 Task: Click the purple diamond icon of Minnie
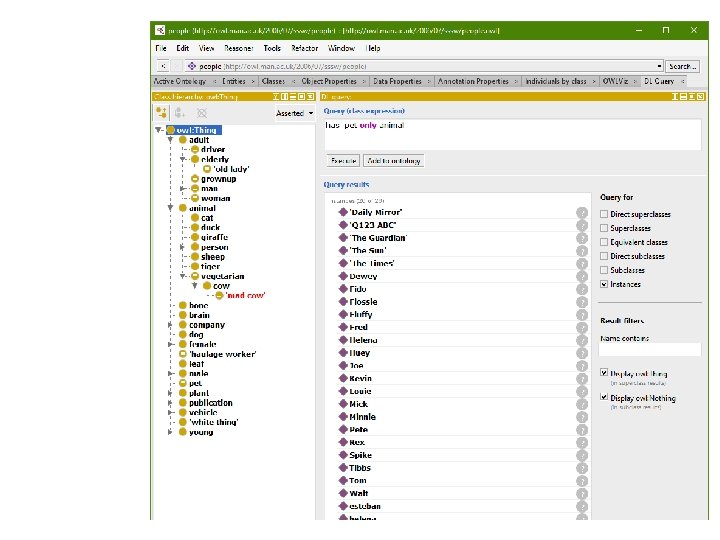343,416
